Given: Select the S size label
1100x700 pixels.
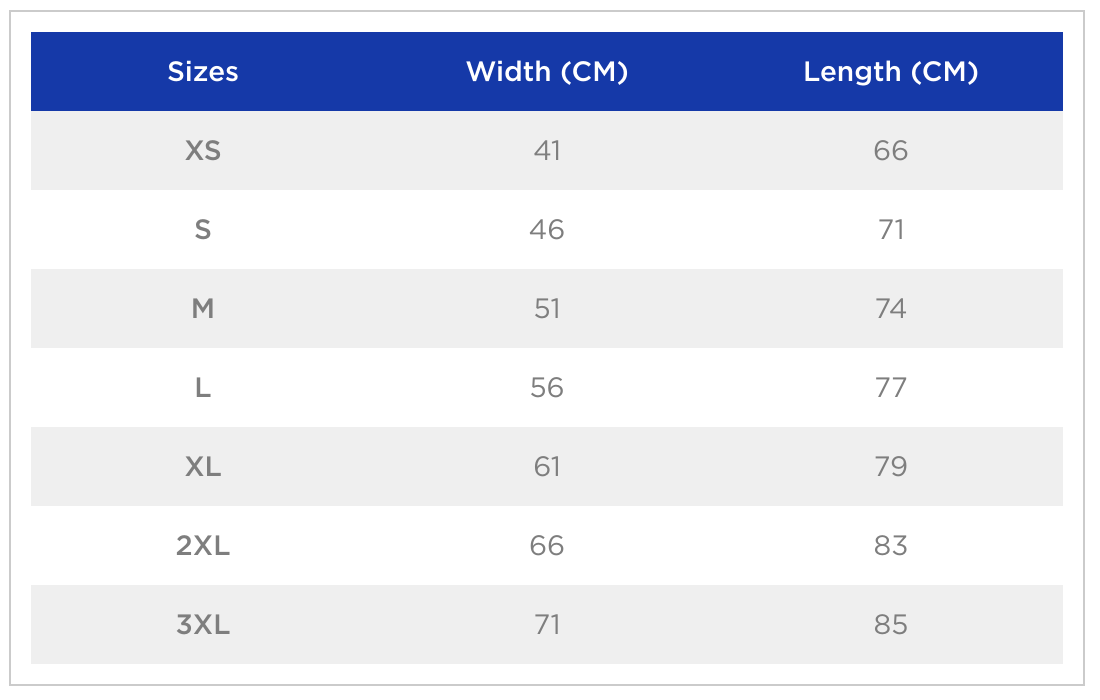Looking at the screenshot, I should pyautogui.click(x=203, y=230).
